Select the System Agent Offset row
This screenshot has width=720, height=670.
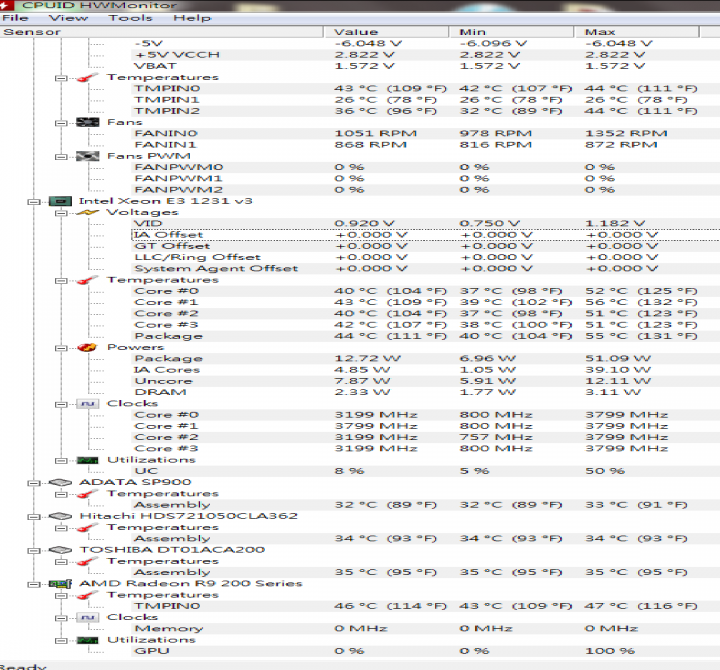point(425,268)
